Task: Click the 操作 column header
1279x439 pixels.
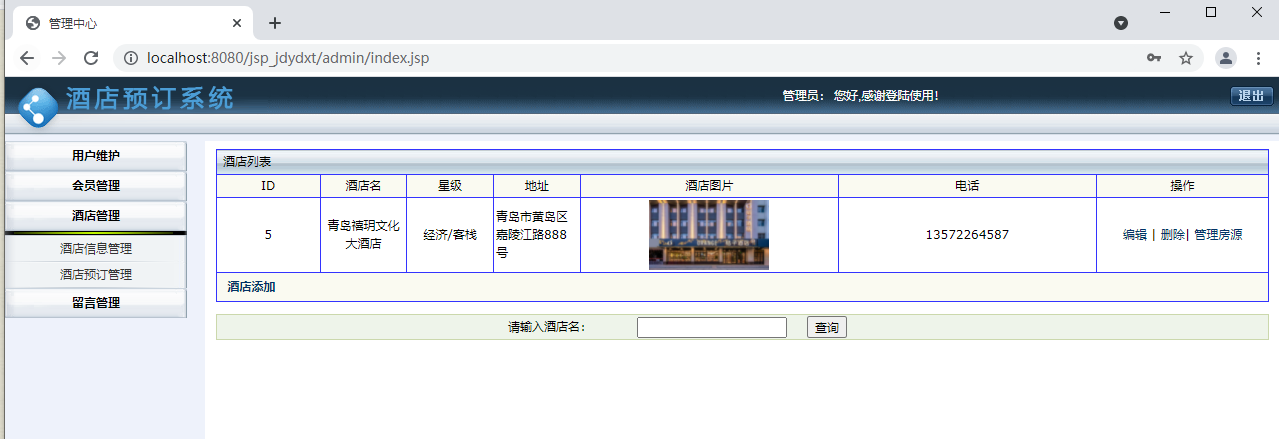Action: (x=1182, y=186)
